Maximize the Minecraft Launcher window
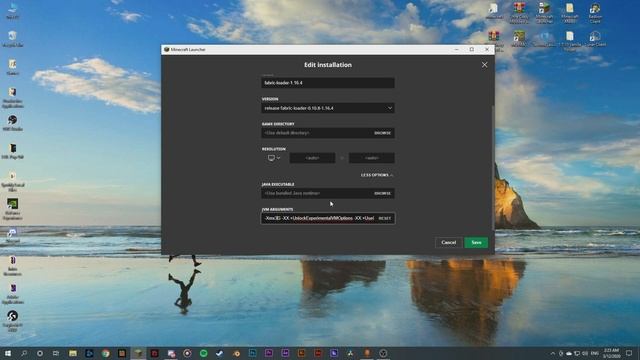 click(472, 49)
